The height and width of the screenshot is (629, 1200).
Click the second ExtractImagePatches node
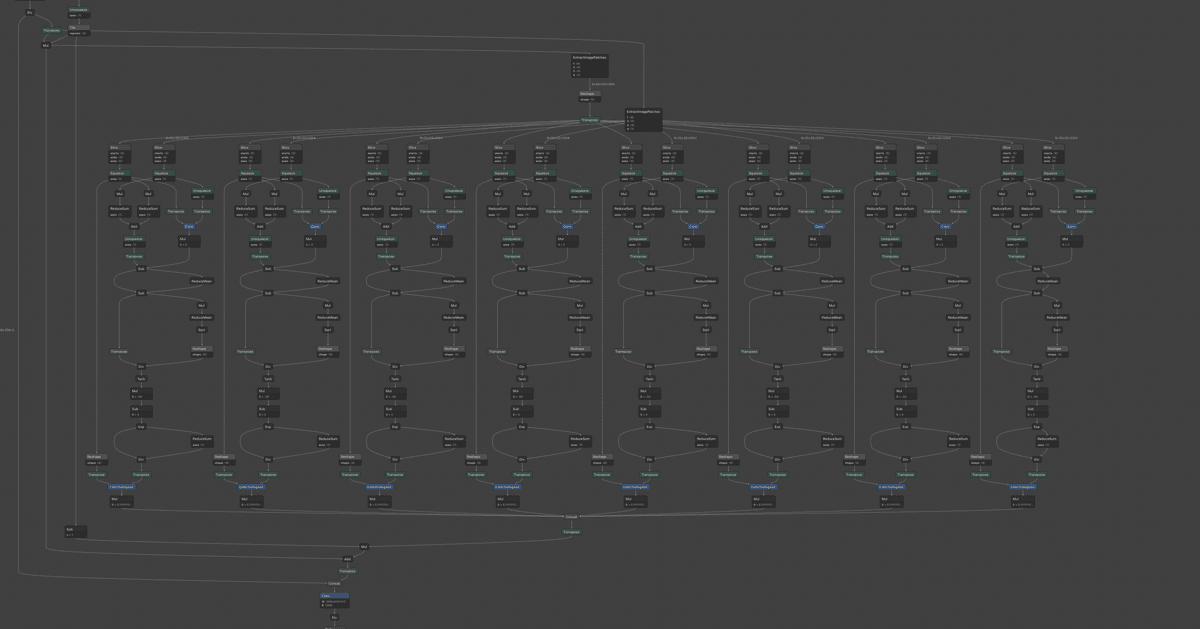point(643,118)
